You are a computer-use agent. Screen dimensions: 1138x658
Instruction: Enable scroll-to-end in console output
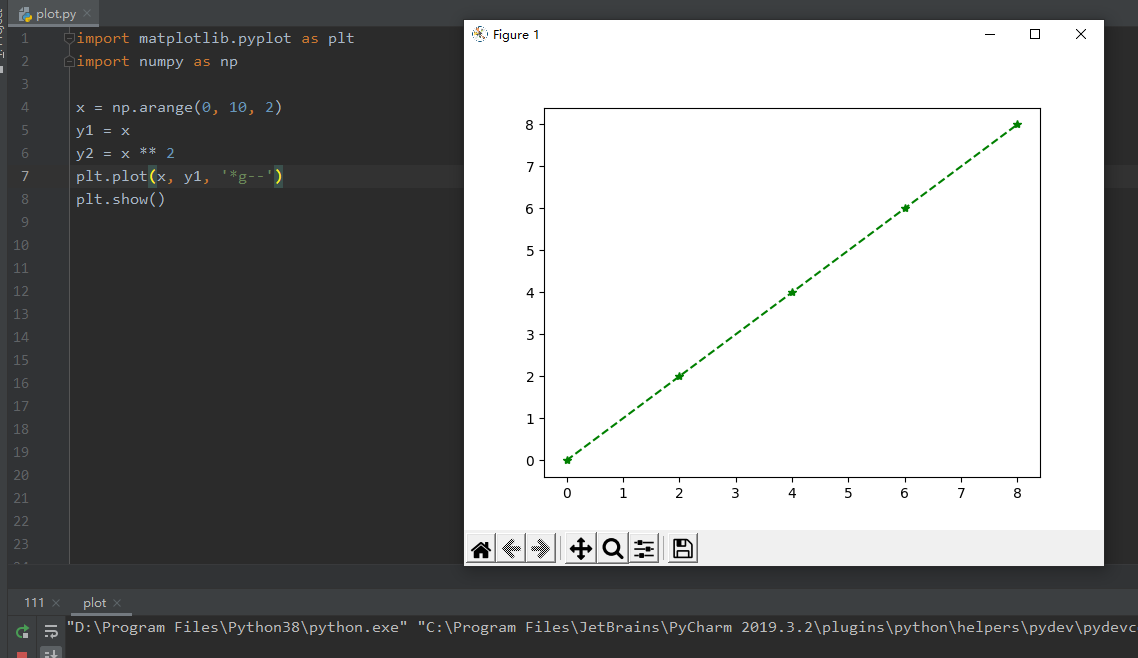(x=49, y=652)
